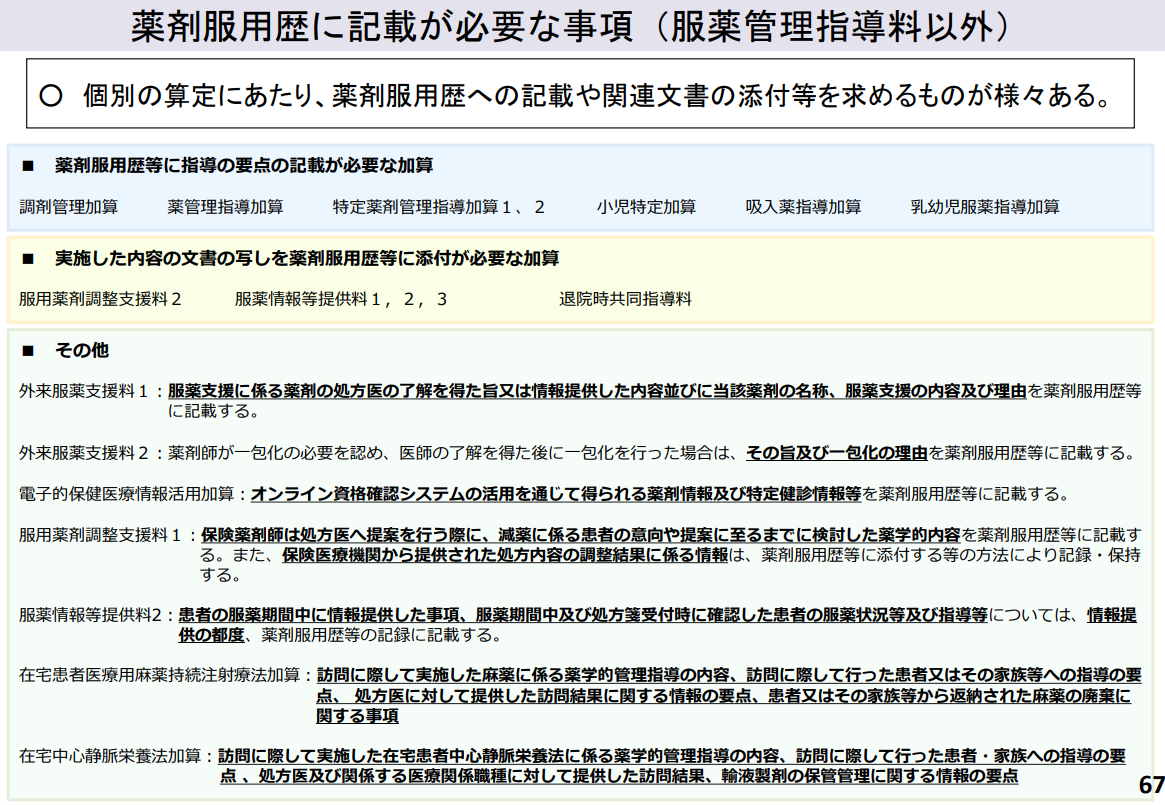This screenshot has width=1165, height=805.
Task: Click the page number 67
Action: pos(1150,785)
